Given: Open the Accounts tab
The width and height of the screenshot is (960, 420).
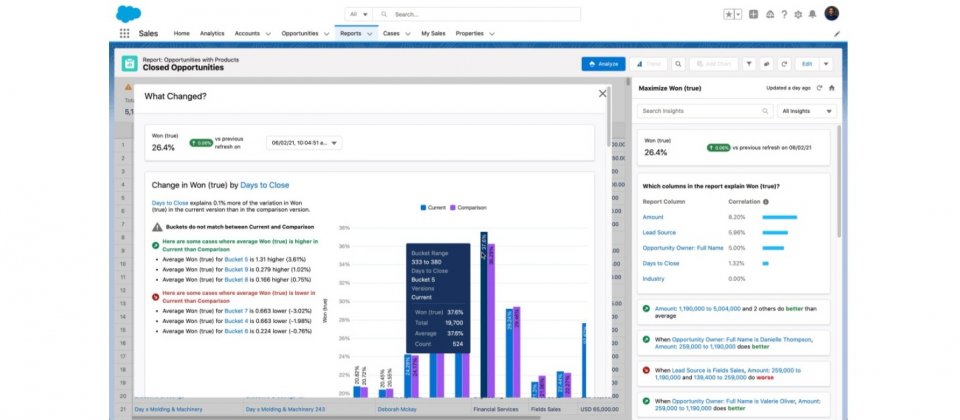Looking at the screenshot, I should coord(247,34).
